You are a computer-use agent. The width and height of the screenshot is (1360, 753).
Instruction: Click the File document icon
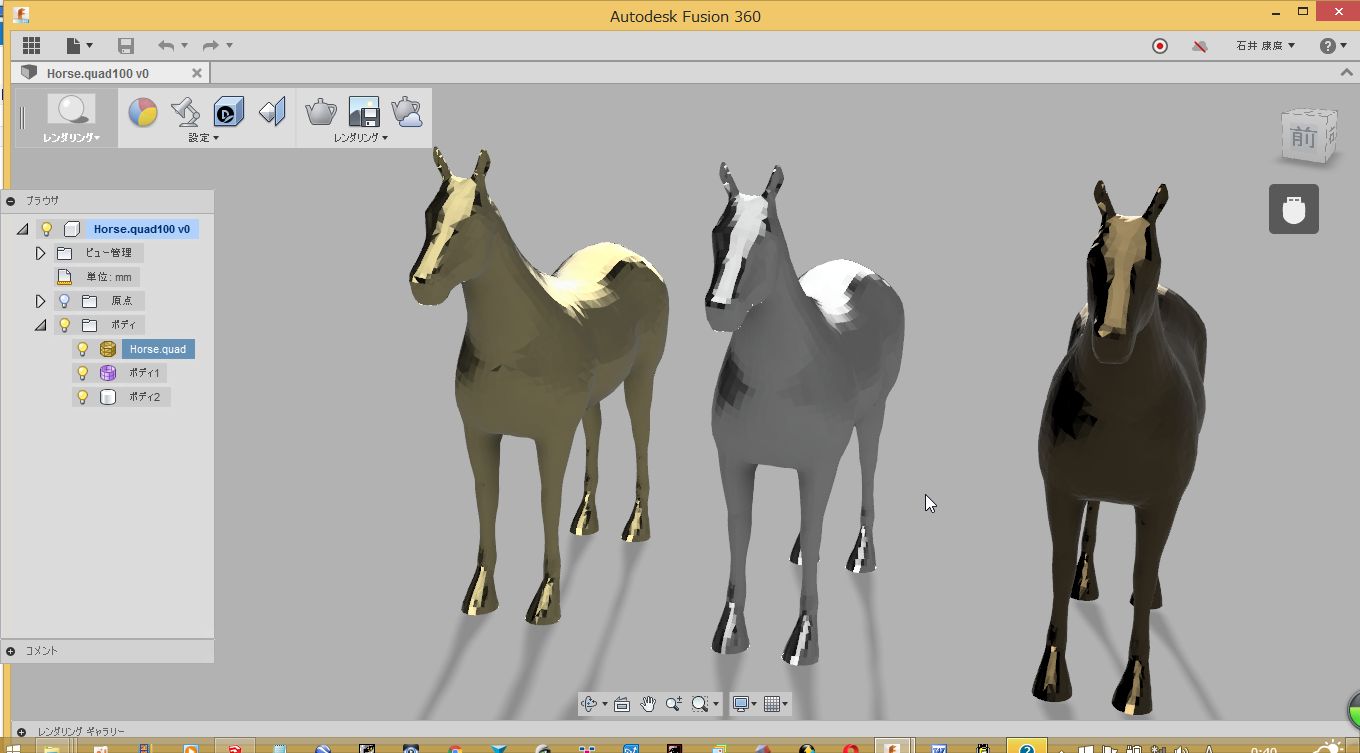pos(73,45)
